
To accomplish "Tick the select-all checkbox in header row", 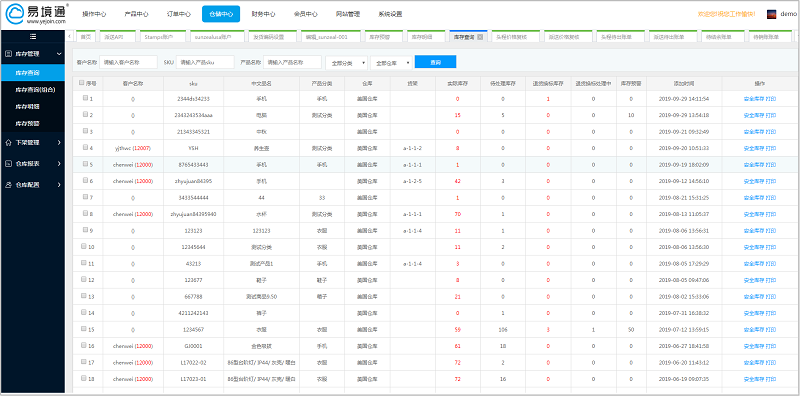I will [x=82, y=83].
